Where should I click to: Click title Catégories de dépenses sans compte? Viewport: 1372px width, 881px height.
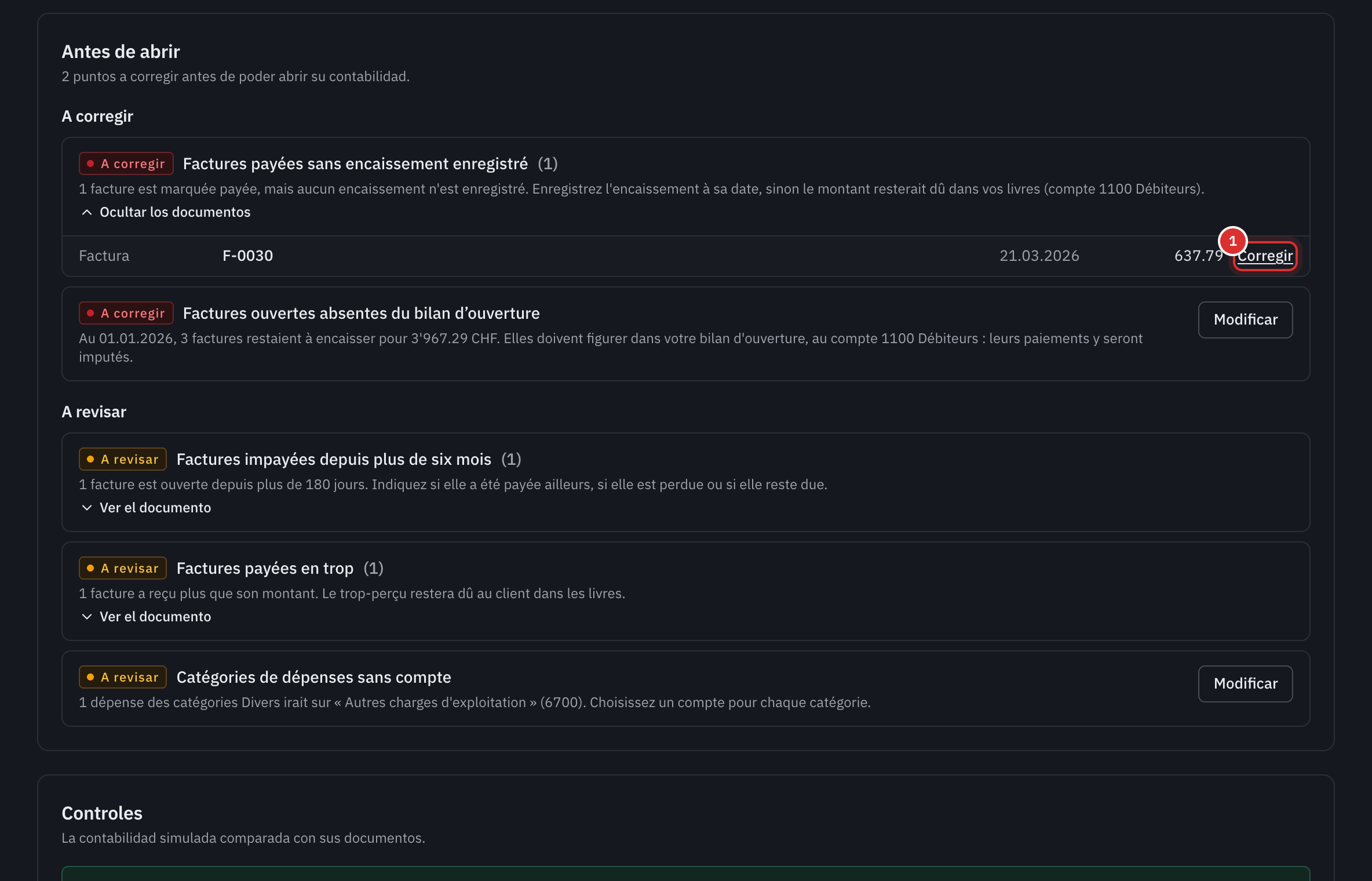[x=313, y=678]
